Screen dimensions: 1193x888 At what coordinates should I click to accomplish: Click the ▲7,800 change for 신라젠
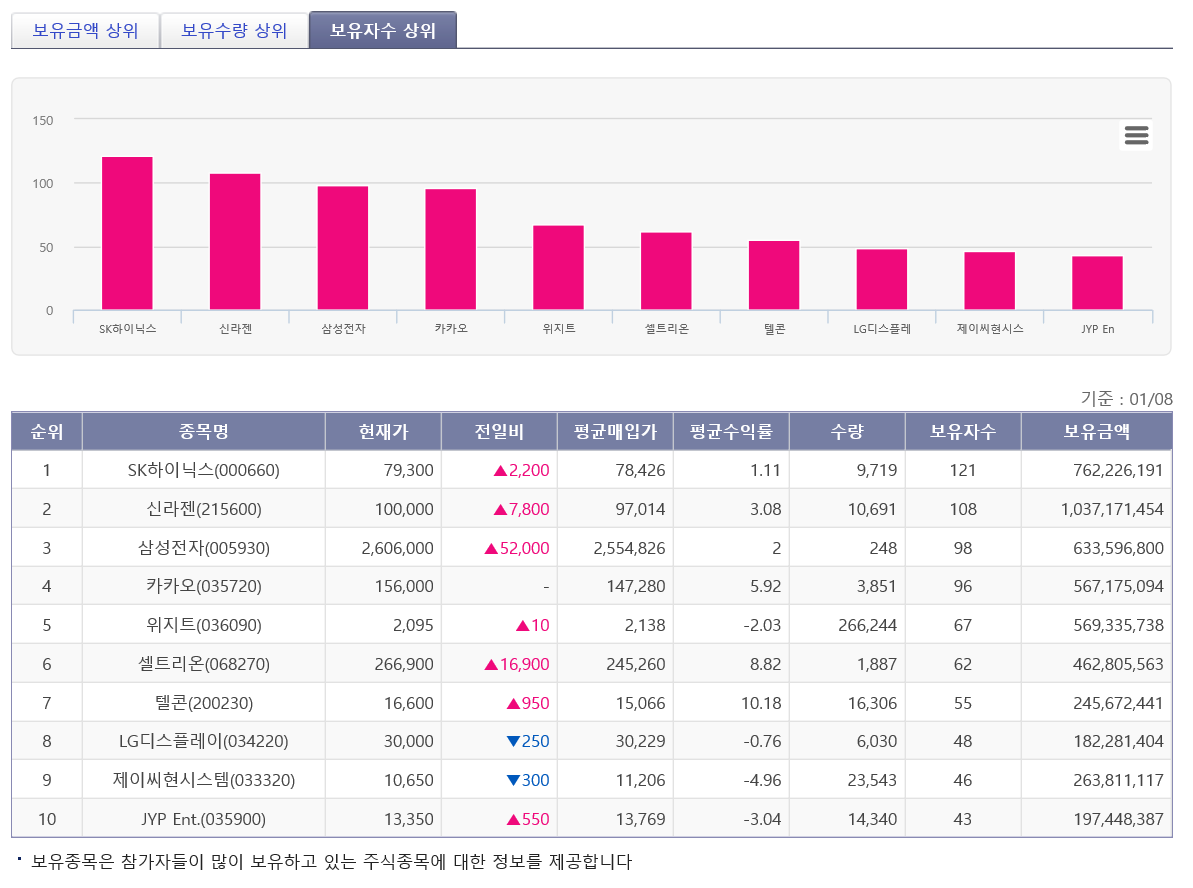coord(521,509)
